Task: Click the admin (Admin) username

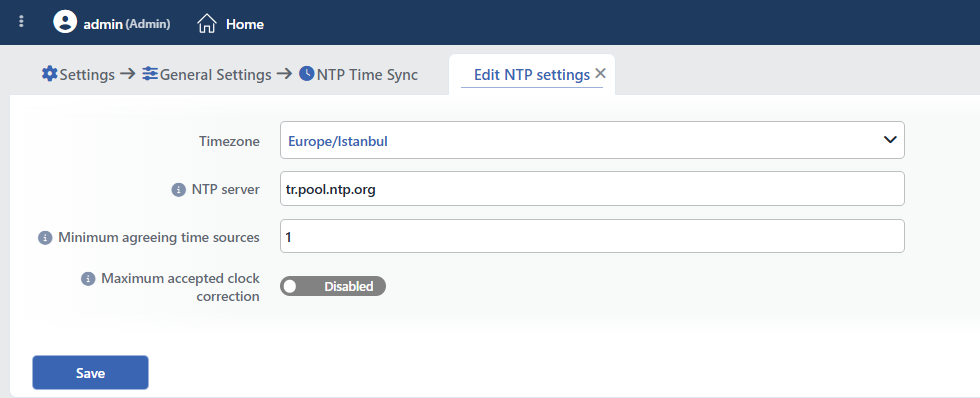Action: pos(127,24)
